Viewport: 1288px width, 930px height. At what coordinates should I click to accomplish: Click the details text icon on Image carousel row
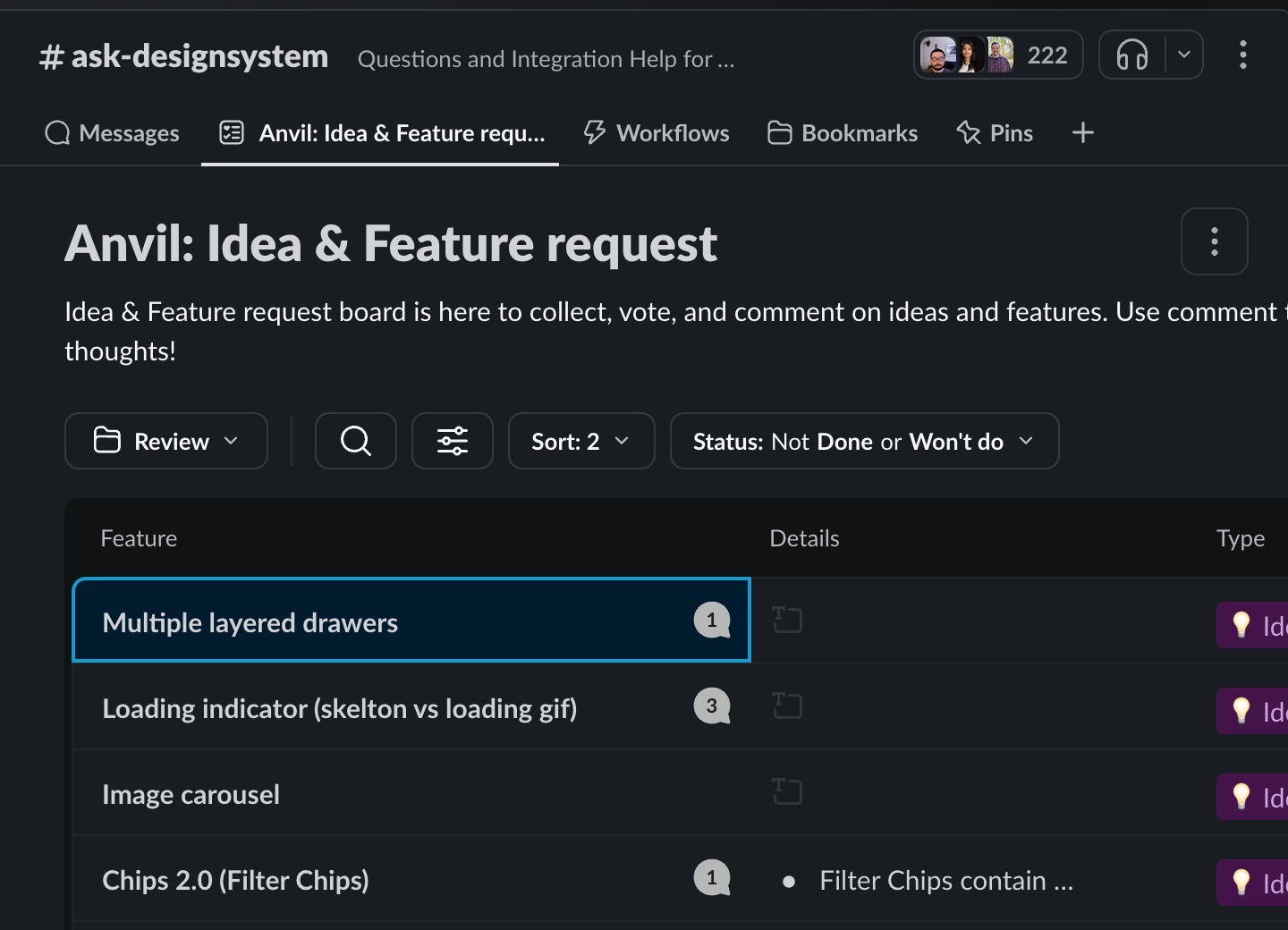click(x=787, y=791)
